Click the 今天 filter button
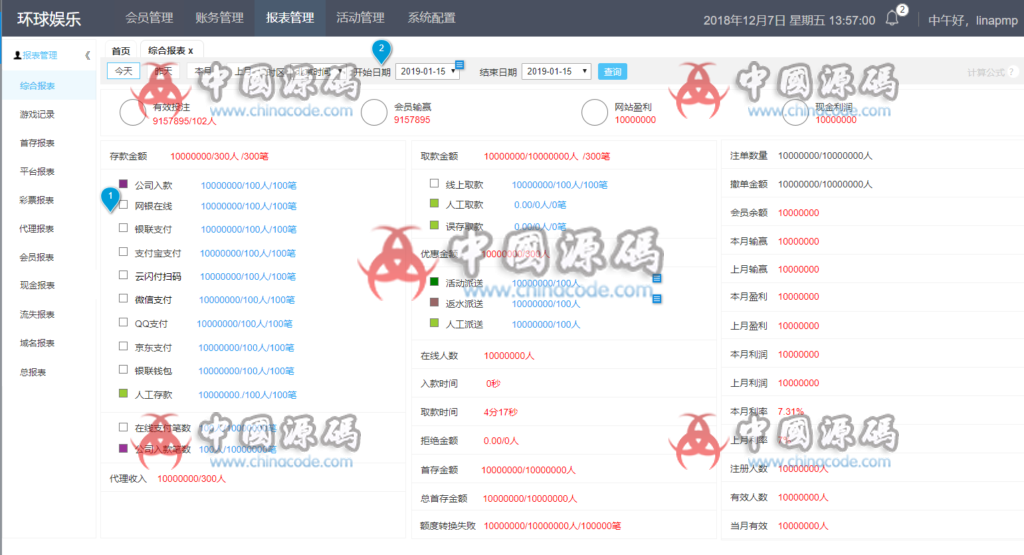Screen dimensions: 1024x555 124,71
